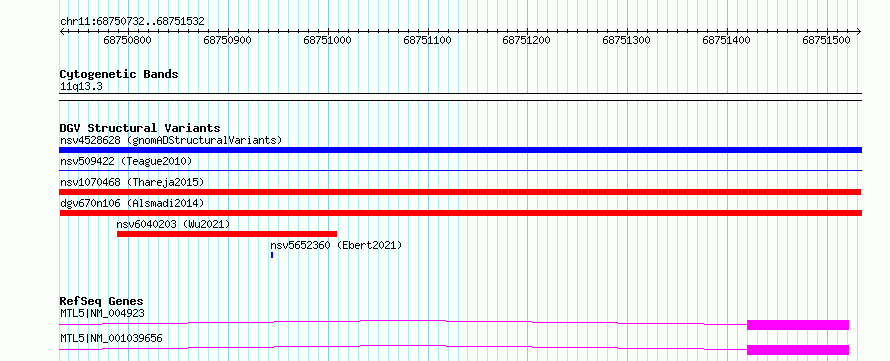Open variant dgv670n106 (Alsmadi2014) label
Image resolution: width=890 pixels, height=361 pixels.
132,203
